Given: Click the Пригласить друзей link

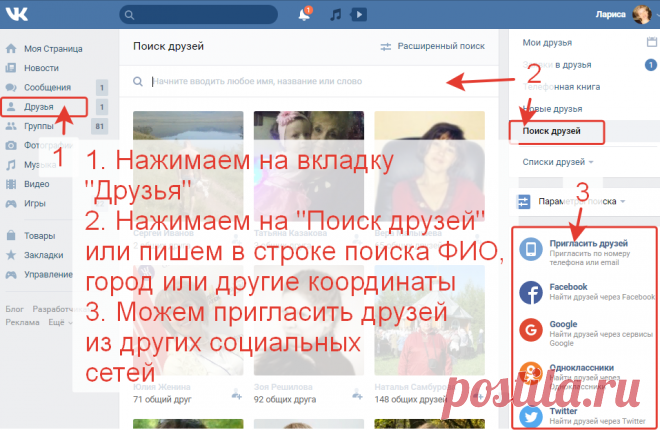Looking at the screenshot, I should click(588, 243).
